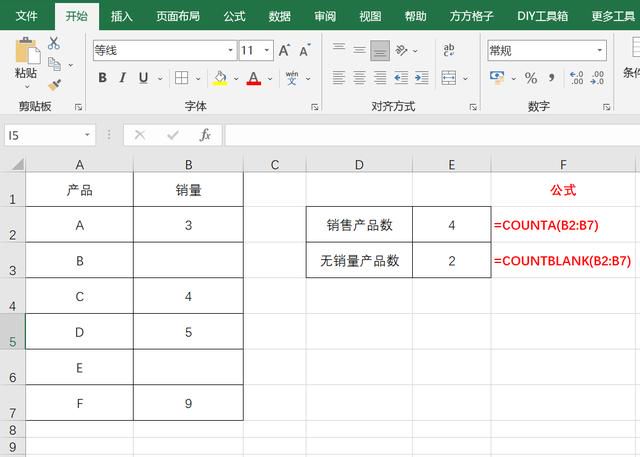Screen dimensions: 640x457
Task: Open 数字 group dialog launcher
Action: 607,107
